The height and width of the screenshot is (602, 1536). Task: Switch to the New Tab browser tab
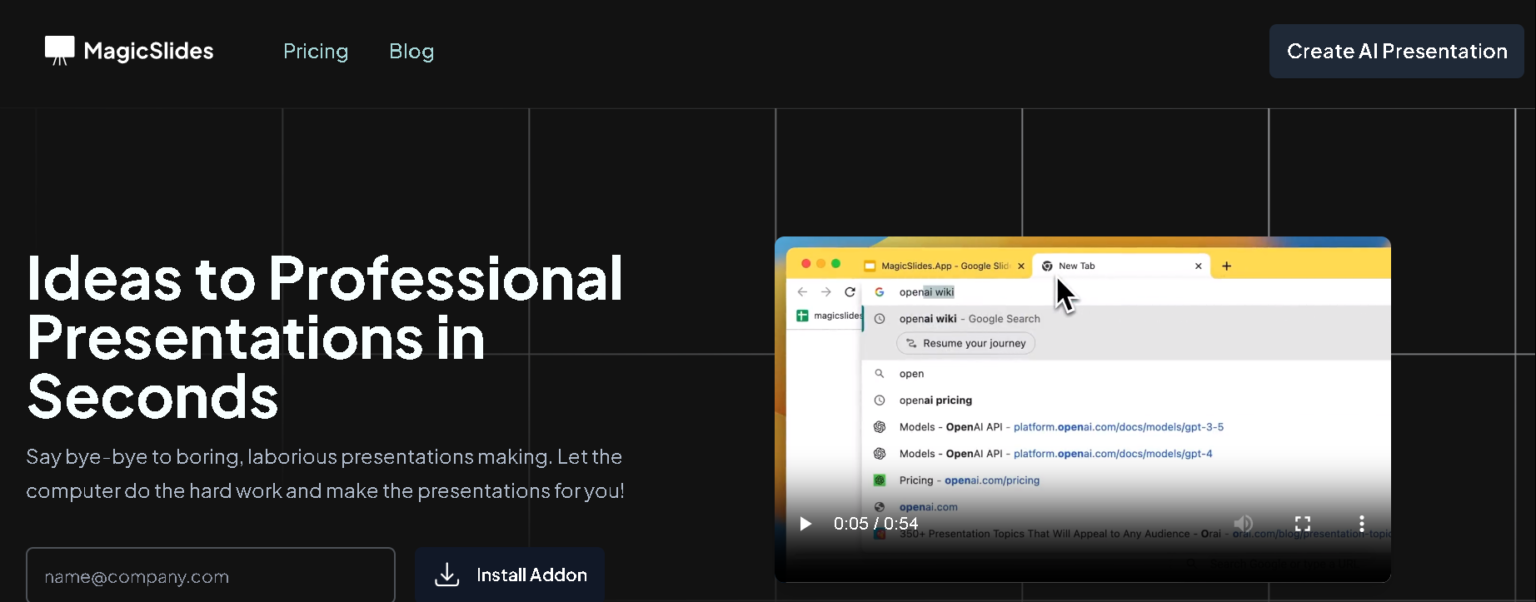(1077, 265)
